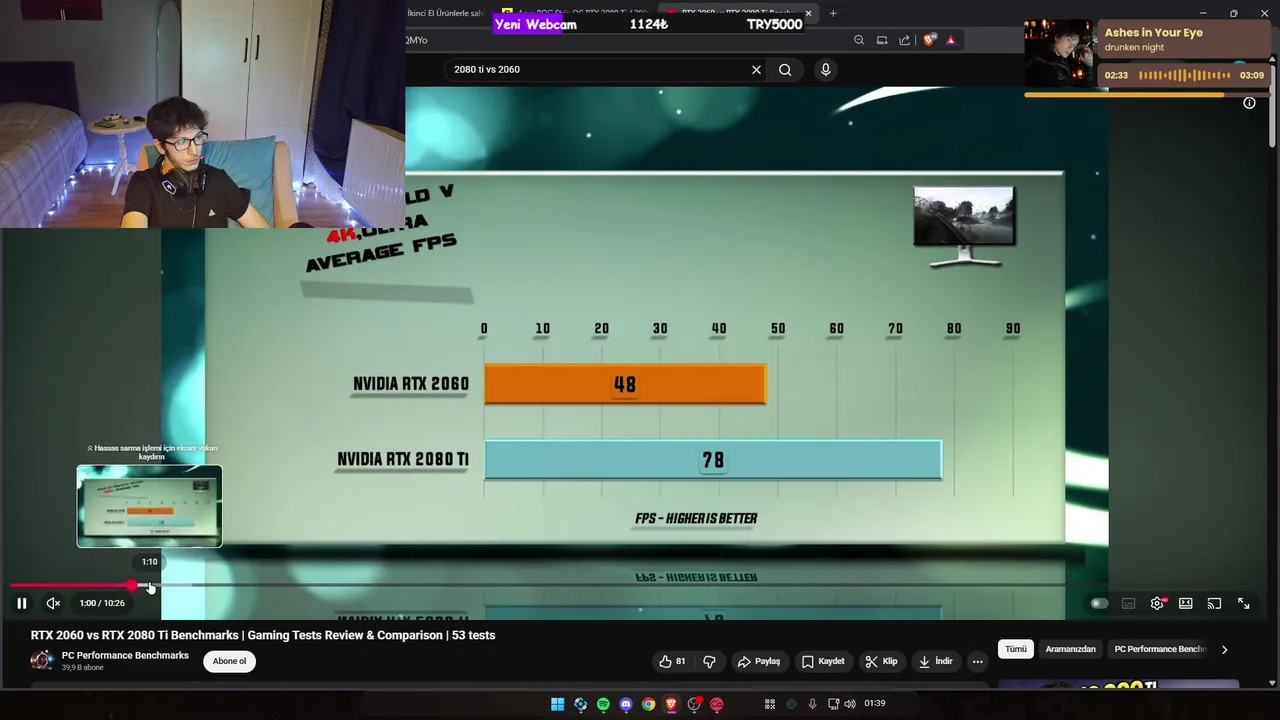Open Brave Shields lion icon

pos(930,40)
